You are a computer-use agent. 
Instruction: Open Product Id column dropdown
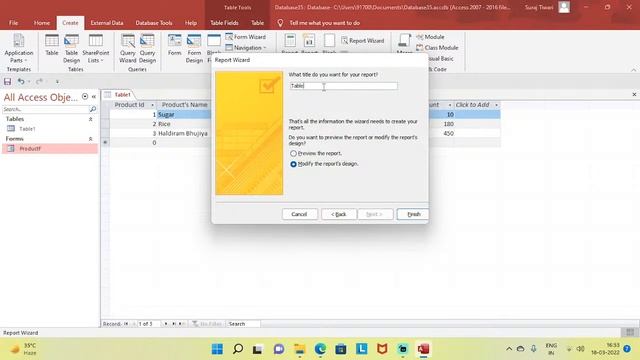tap(153, 105)
